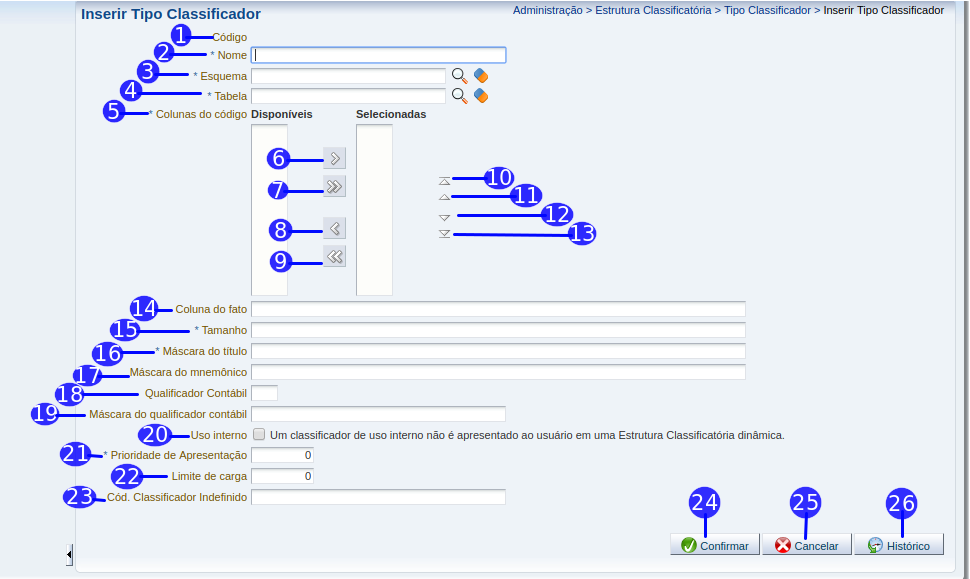970x579 pixels.
Task: Click the eraser clear icon beside Tabela
Action: click(x=481, y=96)
